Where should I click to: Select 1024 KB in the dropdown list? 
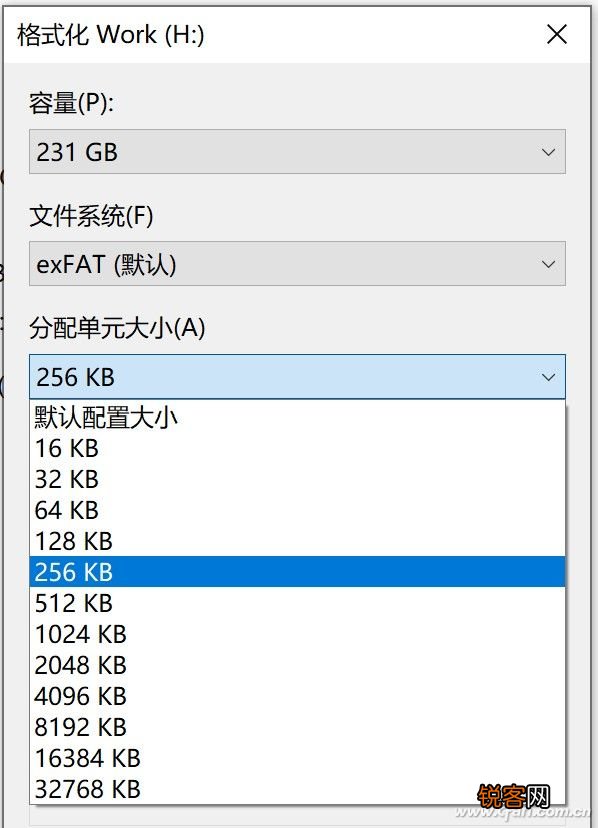[x=80, y=634]
